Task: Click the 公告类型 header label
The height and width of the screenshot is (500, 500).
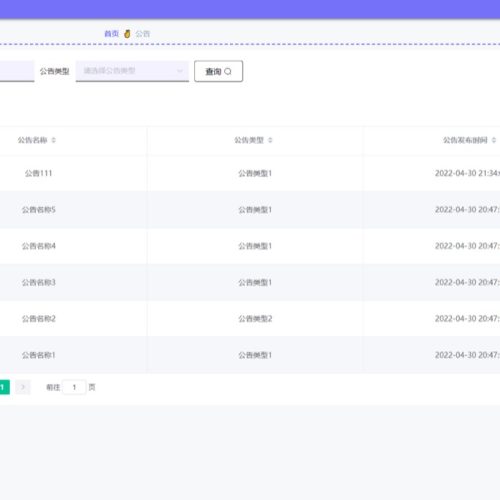Action: click(x=249, y=140)
